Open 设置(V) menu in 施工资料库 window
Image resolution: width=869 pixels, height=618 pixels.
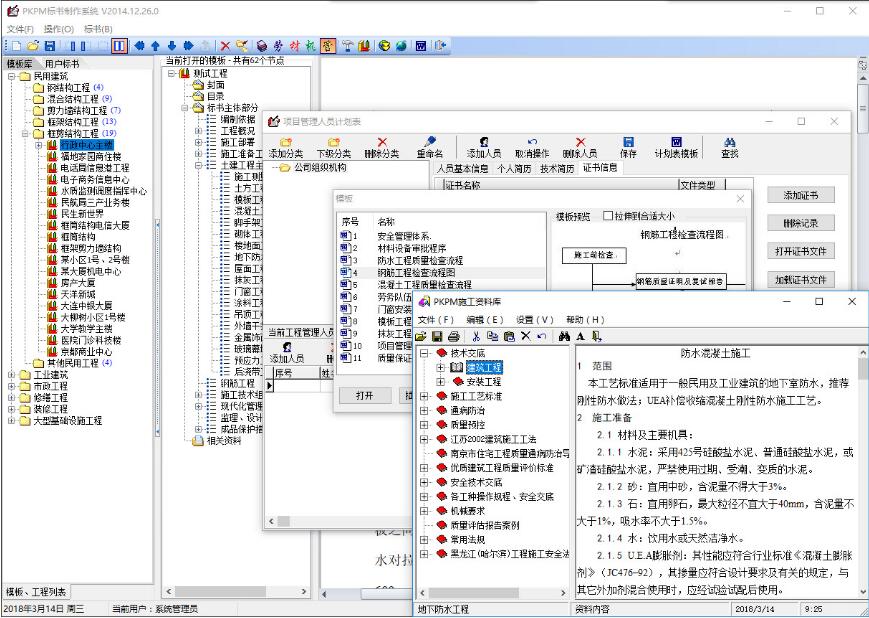pyautogui.click(x=535, y=320)
